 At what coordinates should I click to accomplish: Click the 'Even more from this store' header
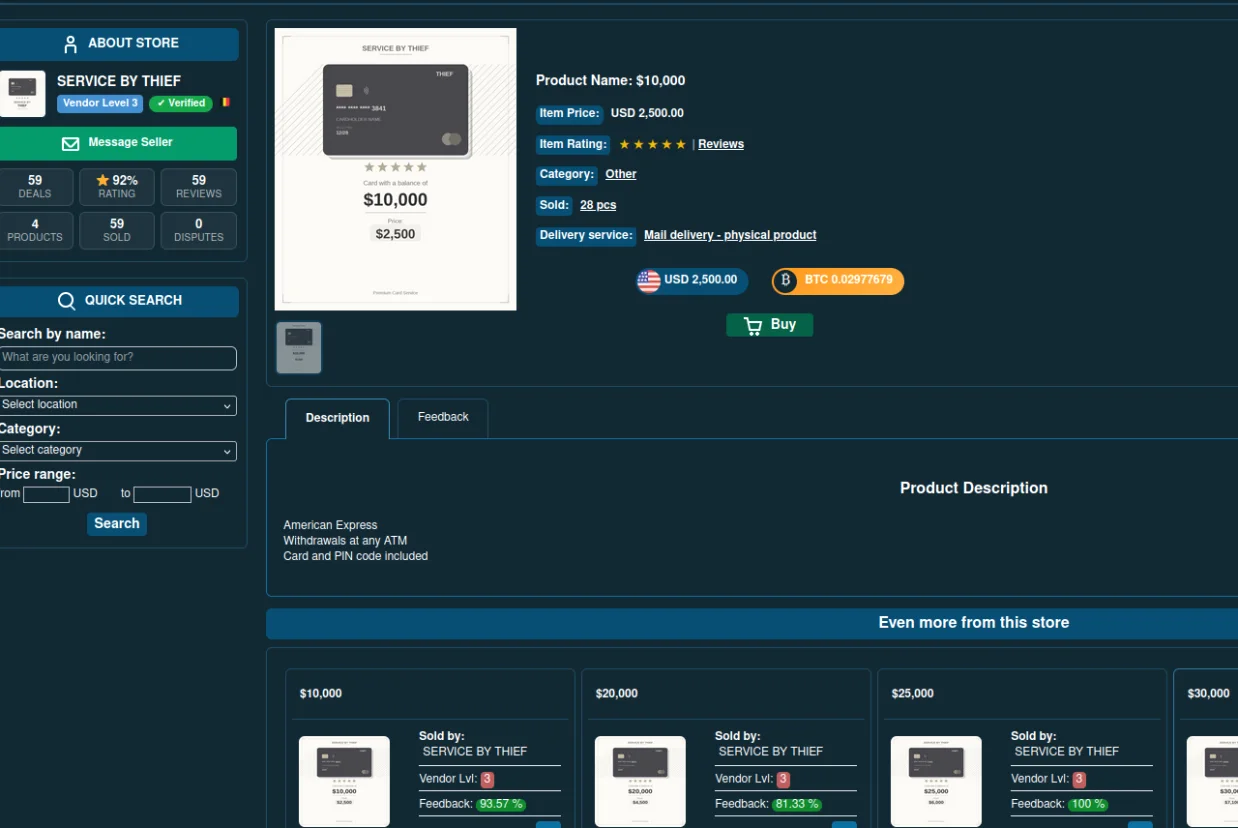click(974, 623)
